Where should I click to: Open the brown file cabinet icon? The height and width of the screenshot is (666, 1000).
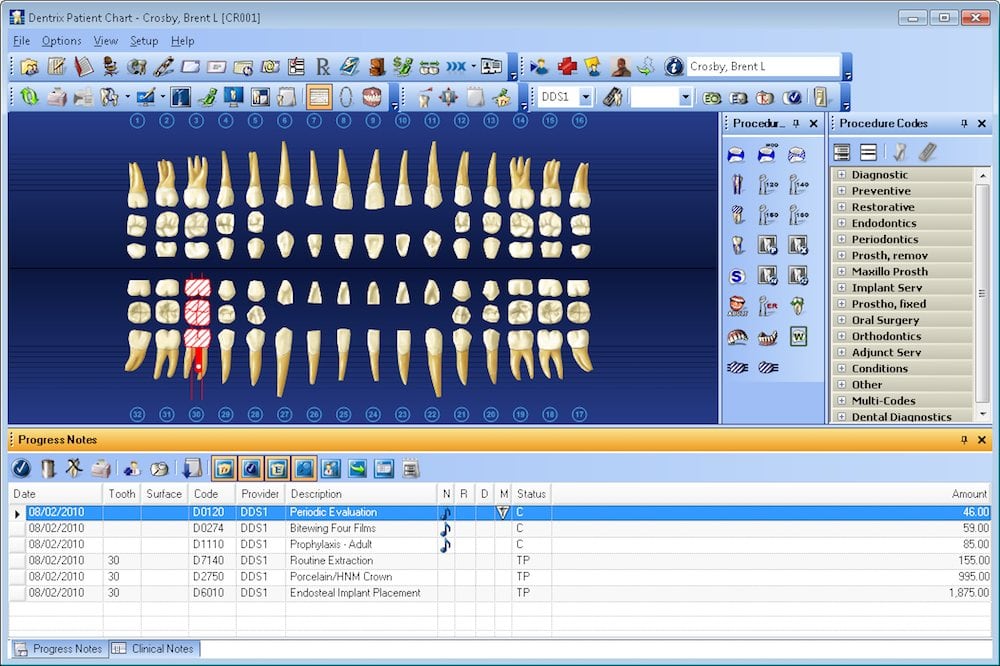click(x=377, y=66)
